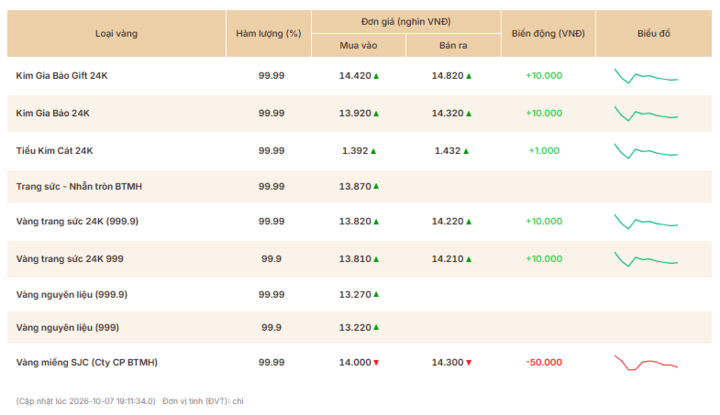Open the Vàng nguyên liệu (999.9) row
The height and width of the screenshot is (415, 720).
(x=360, y=295)
